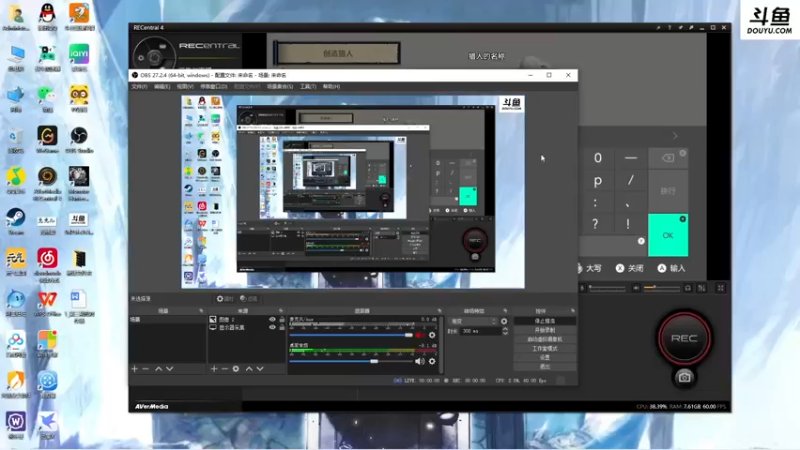Move the source up in the sources list
This screenshot has width=800, height=450.
pos(249,368)
